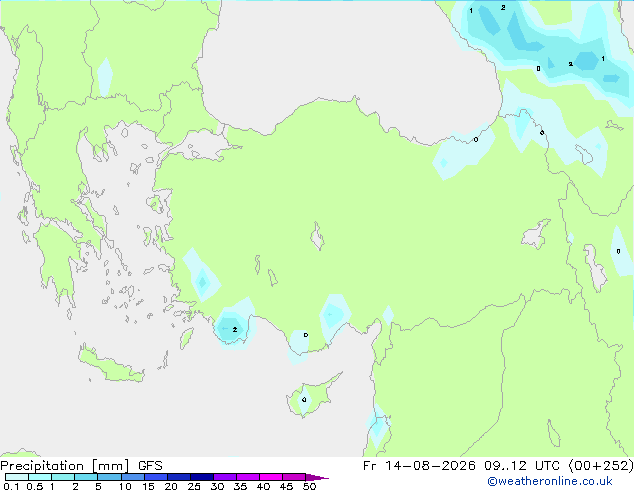Click the '50' legend value
The height and width of the screenshot is (490, 634).
309,486
